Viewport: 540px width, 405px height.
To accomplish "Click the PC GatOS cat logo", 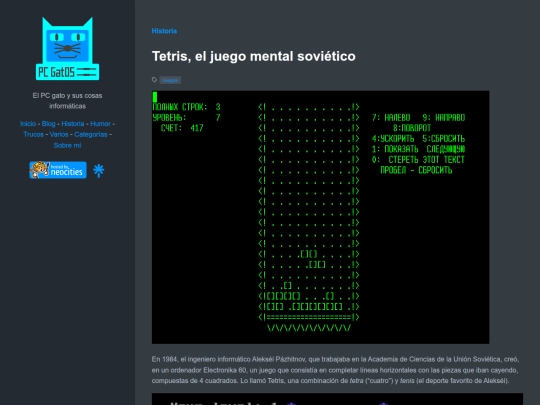I will [x=68, y=49].
